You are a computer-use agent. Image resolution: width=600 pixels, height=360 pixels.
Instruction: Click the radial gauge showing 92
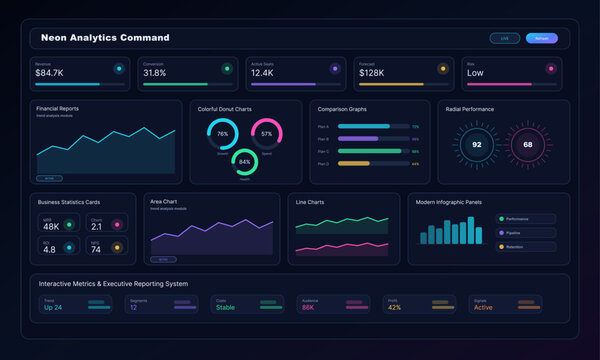point(476,145)
